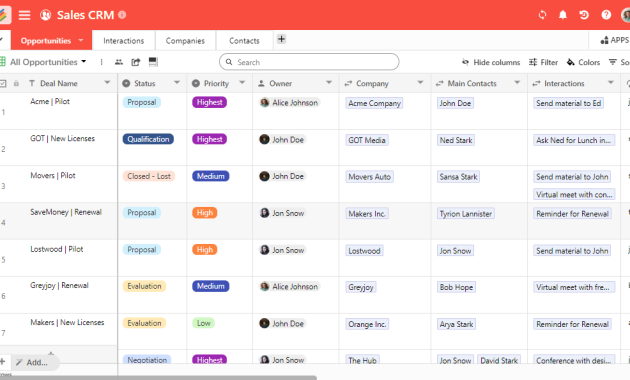The width and height of the screenshot is (630, 380).
Task: Open the notifications bell
Action: coord(563,15)
